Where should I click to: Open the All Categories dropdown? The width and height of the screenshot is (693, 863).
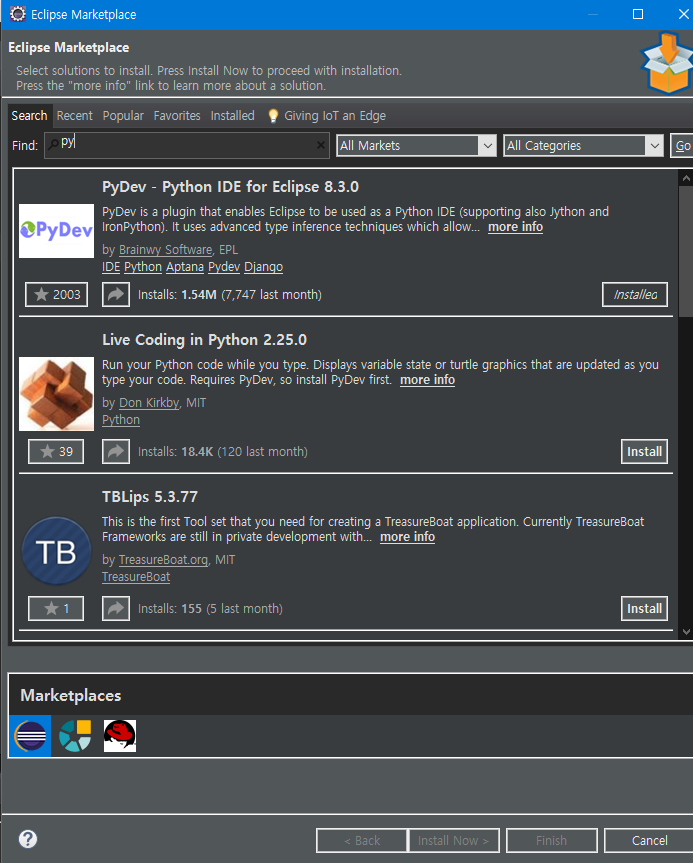click(x=583, y=145)
